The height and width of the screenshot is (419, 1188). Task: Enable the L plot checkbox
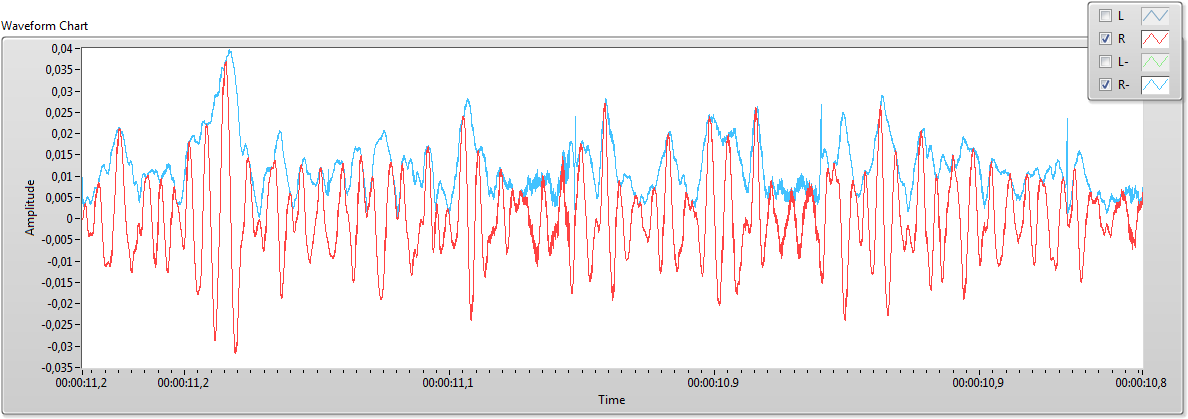point(1105,16)
